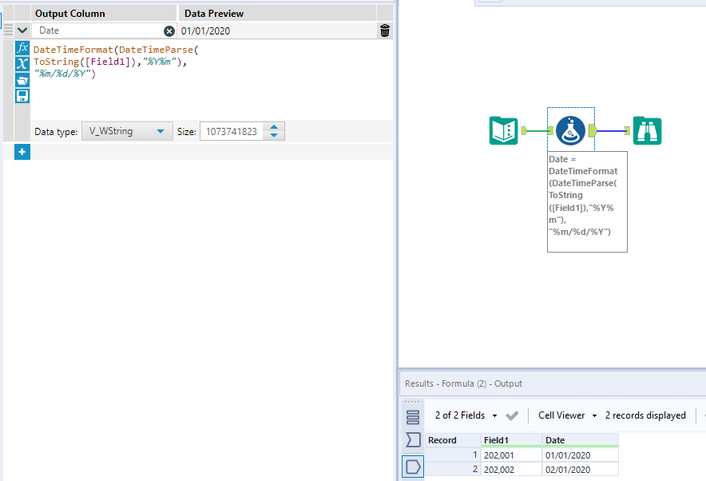Click the checkmark next to Fields

pos(511,415)
